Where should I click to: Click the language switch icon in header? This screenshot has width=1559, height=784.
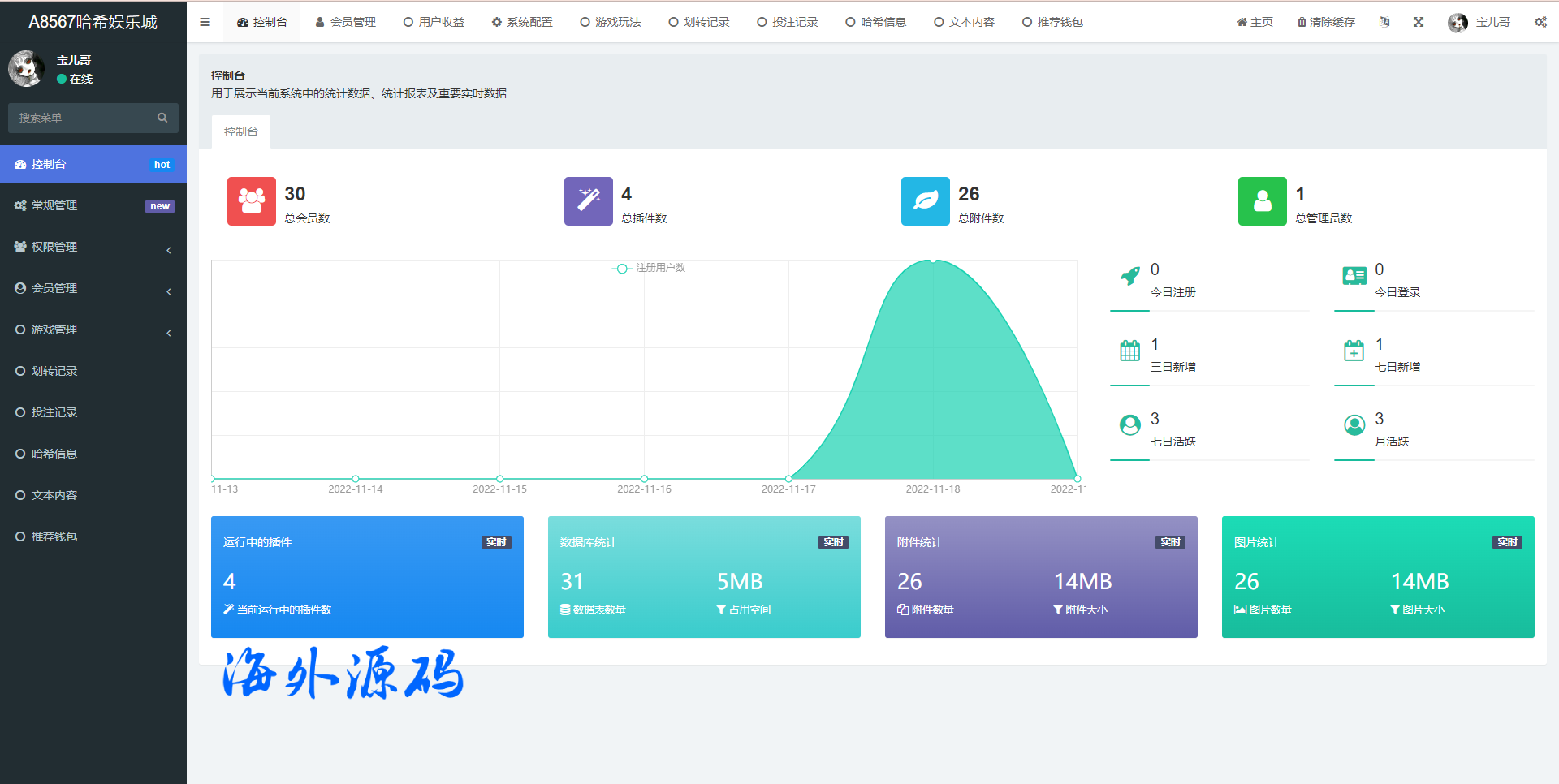point(1384,22)
